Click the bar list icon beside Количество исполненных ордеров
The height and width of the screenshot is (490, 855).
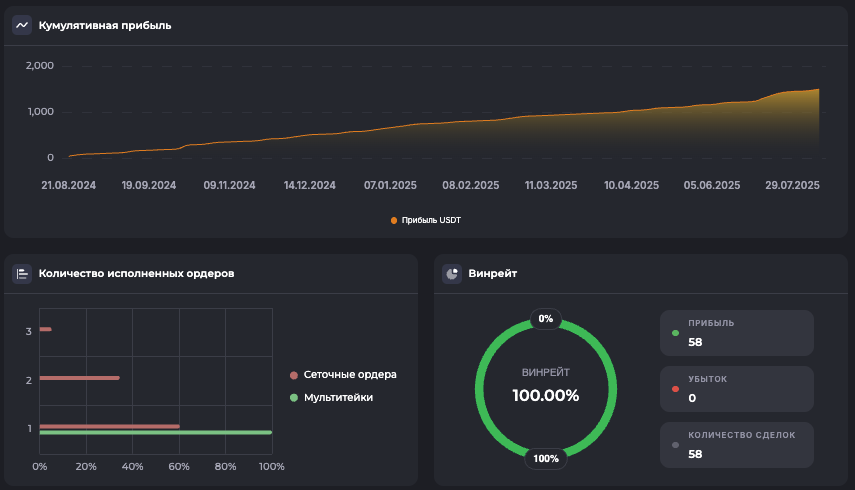[22, 273]
